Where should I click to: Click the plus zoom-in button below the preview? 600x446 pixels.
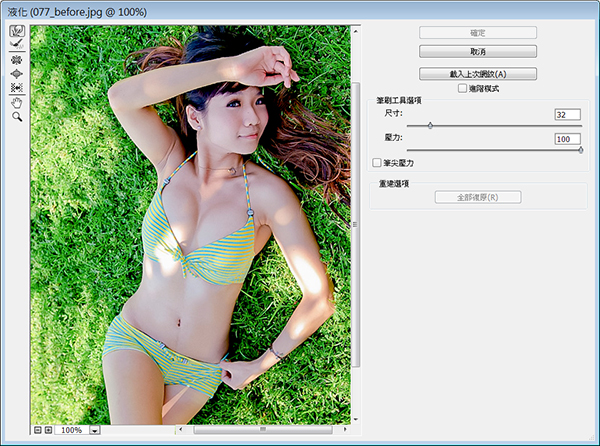point(49,430)
